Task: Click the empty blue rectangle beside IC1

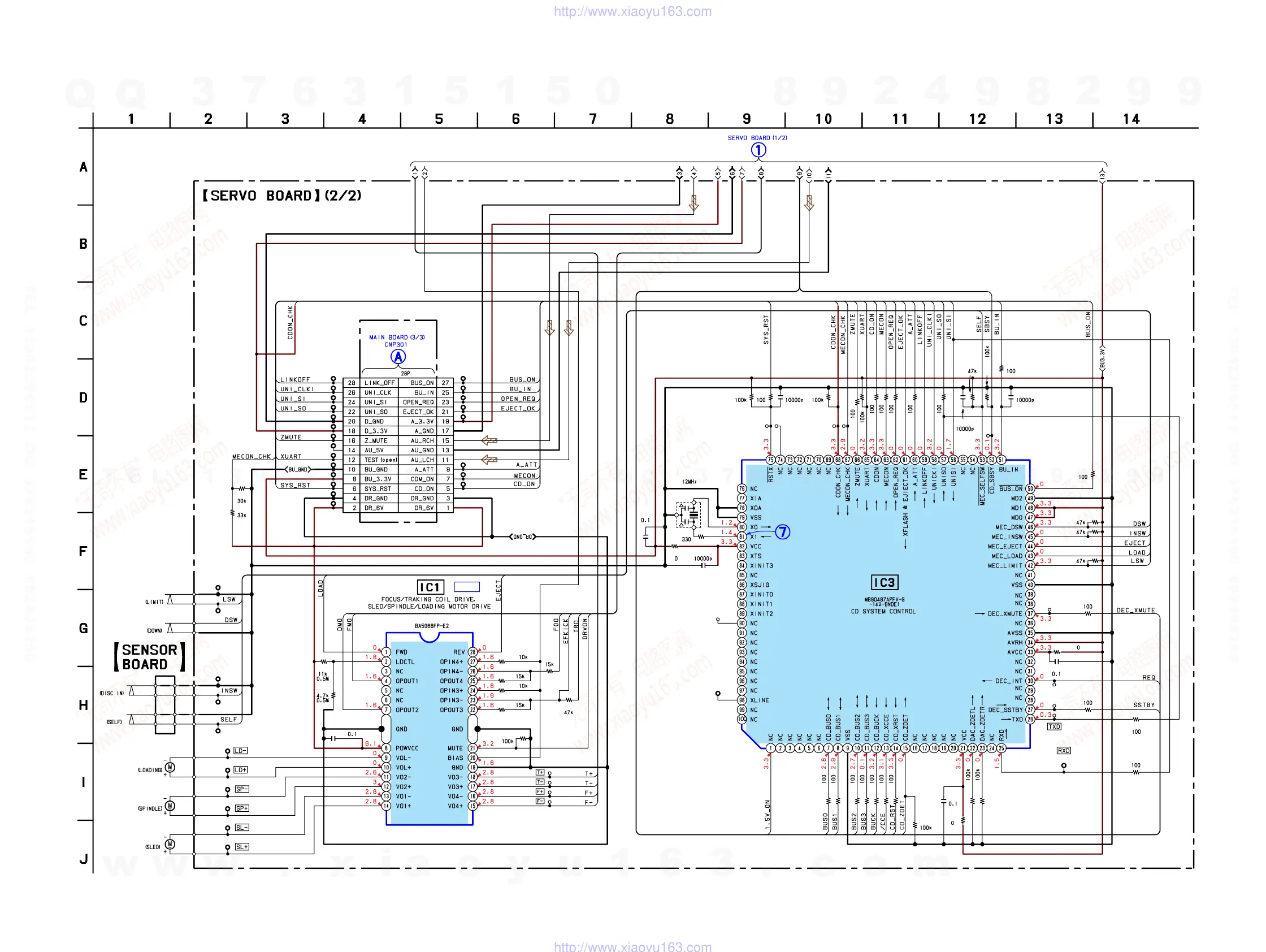Action: (x=466, y=586)
